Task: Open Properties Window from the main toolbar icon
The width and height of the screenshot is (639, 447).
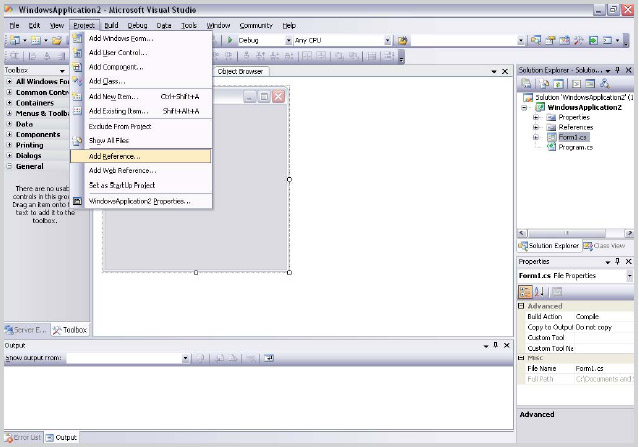Action: (x=551, y=40)
